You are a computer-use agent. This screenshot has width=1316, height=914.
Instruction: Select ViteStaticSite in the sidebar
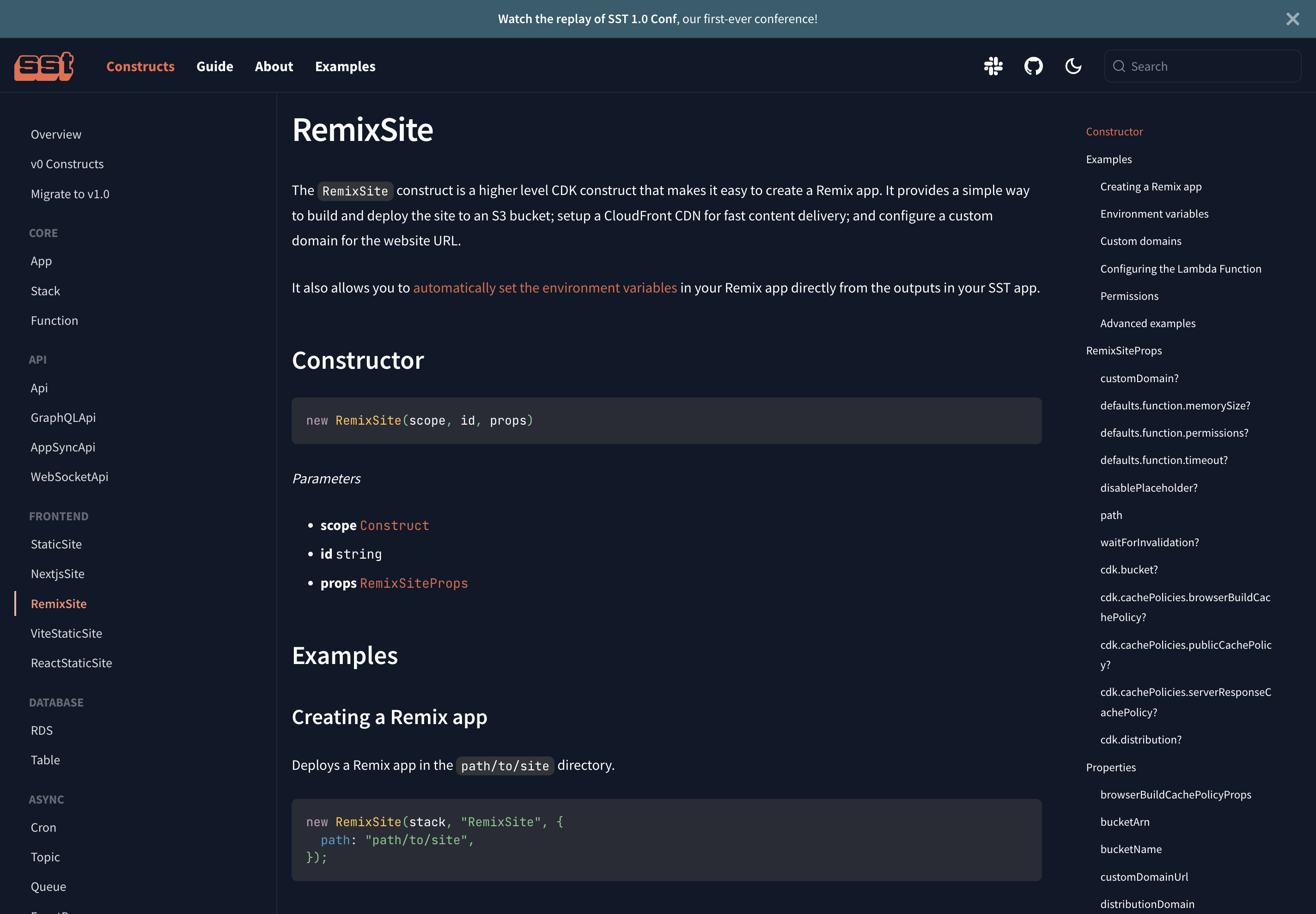click(67, 634)
